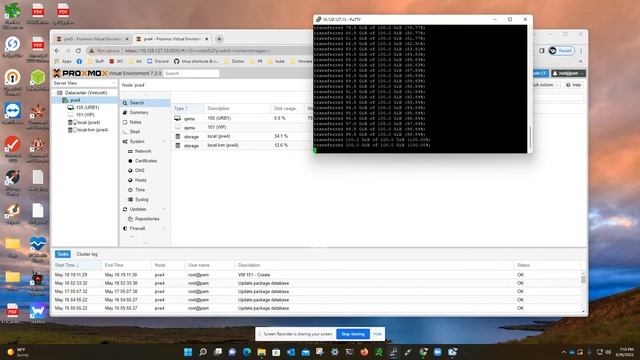Select the local-lvm (pve4) storage row
The height and width of the screenshot is (360, 640).
242,145
